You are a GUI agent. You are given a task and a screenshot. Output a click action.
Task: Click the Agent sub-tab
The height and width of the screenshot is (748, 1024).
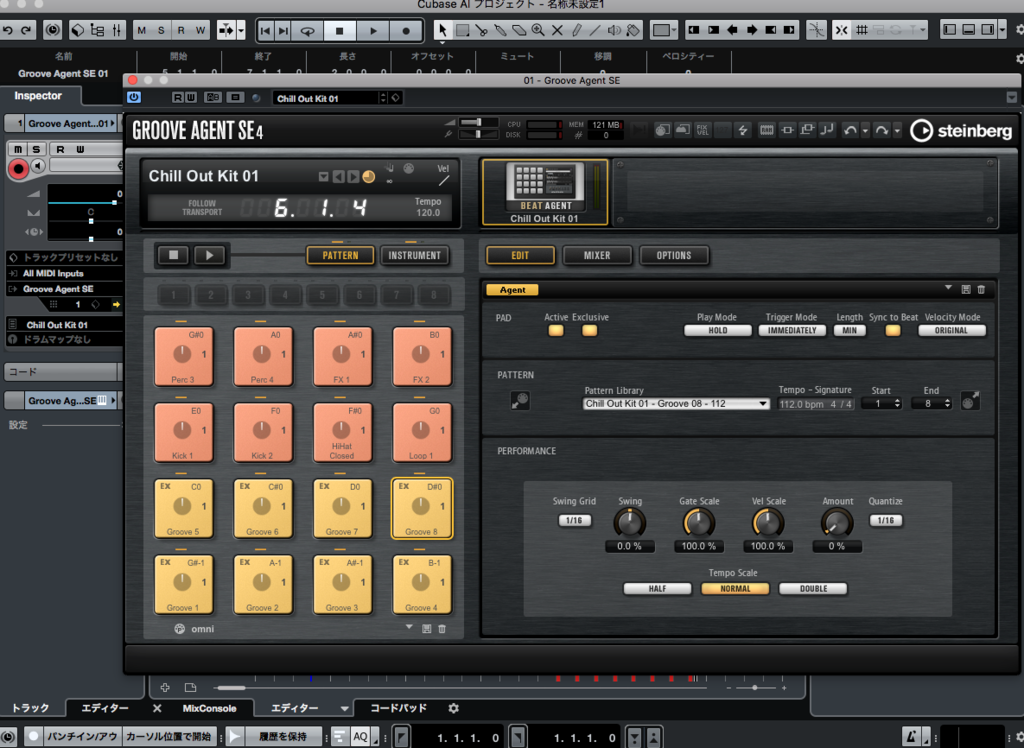(513, 289)
